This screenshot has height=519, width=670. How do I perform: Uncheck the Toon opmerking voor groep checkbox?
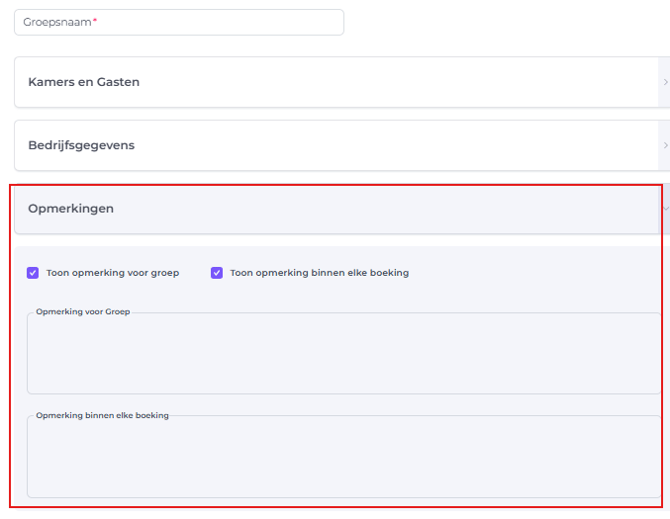tap(33, 273)
